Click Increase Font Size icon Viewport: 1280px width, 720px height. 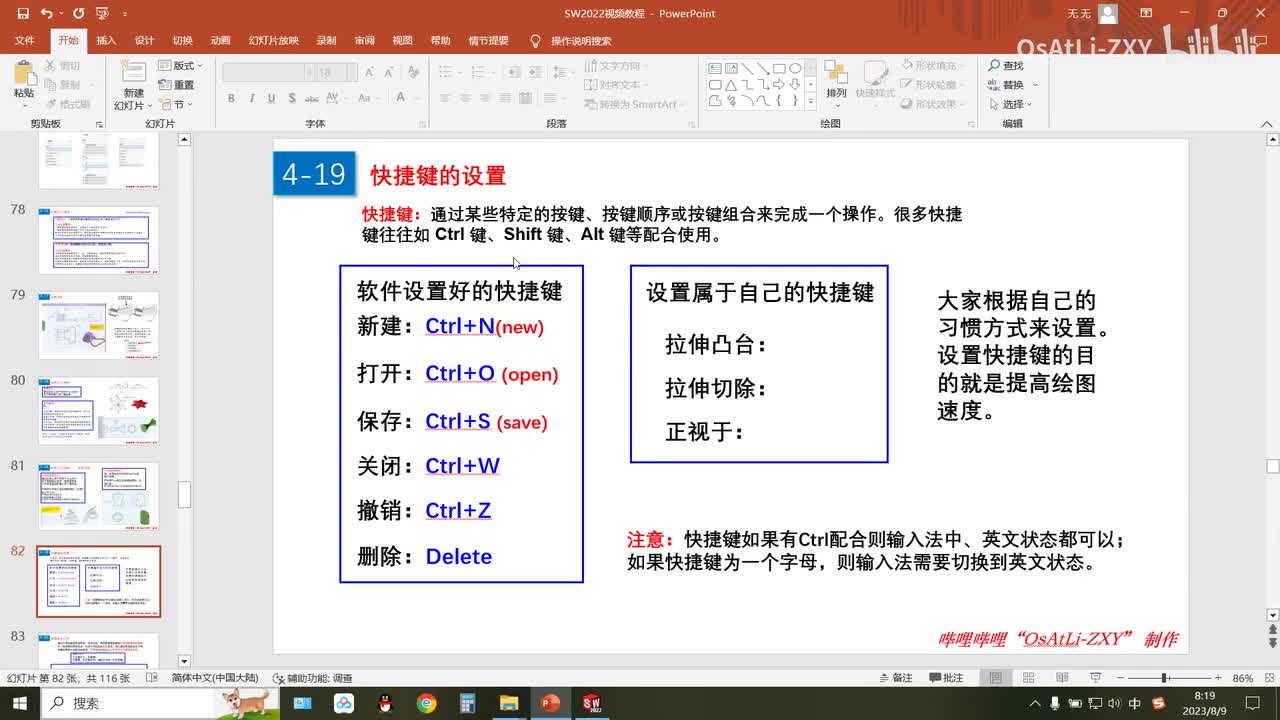click(x=369, y=72)
